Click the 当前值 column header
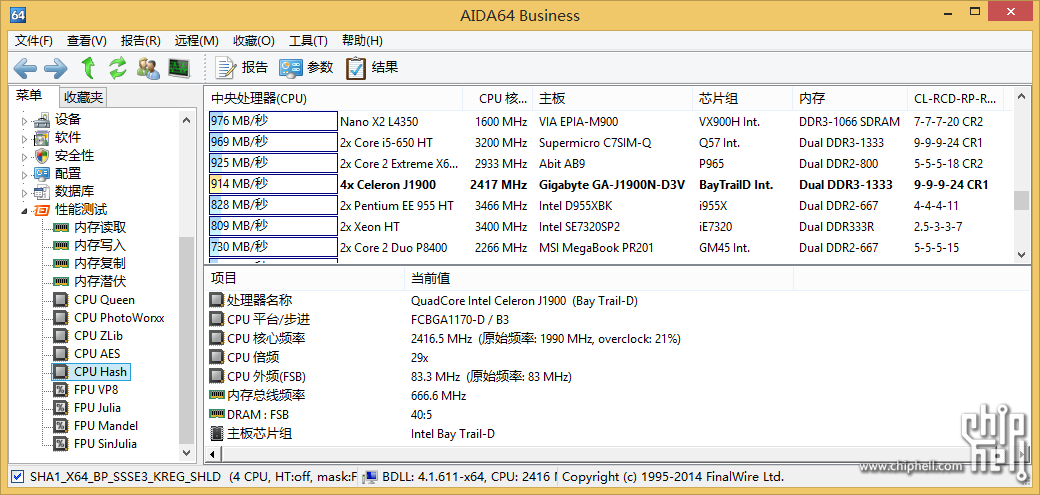The width and height of the screenshot is (1040, 495). (598, 278)
